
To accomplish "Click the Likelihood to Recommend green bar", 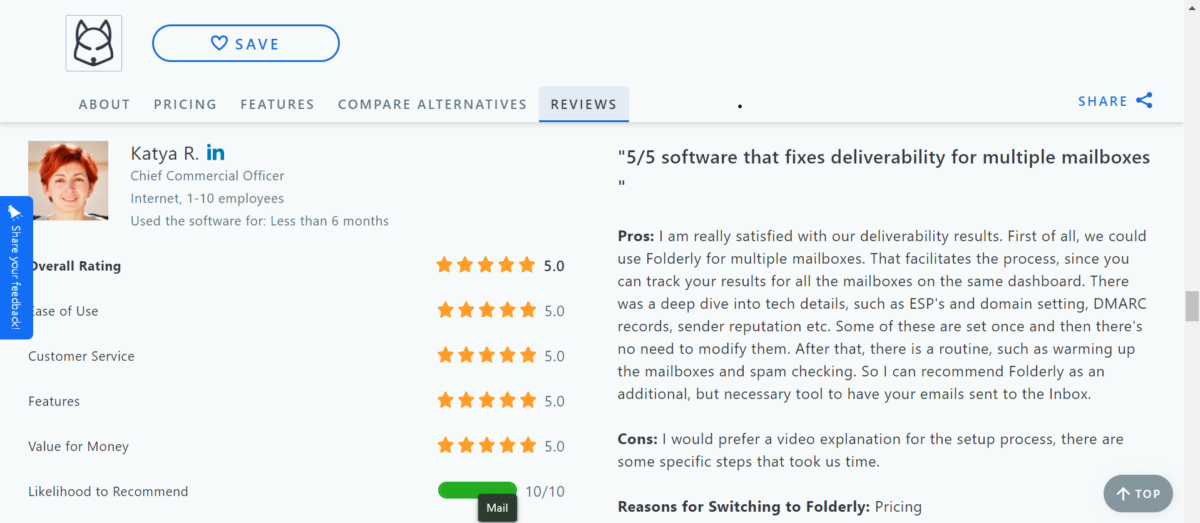I will pos(477,490).
